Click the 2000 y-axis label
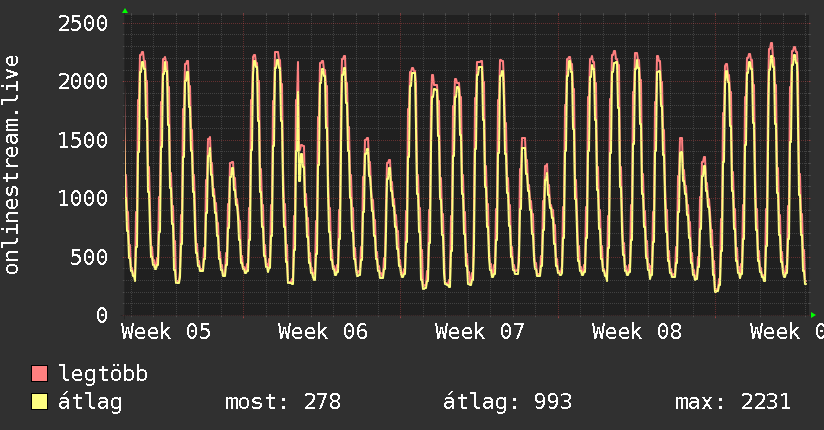This screenshot has height=430, width=824. click(x=83, y=81)
